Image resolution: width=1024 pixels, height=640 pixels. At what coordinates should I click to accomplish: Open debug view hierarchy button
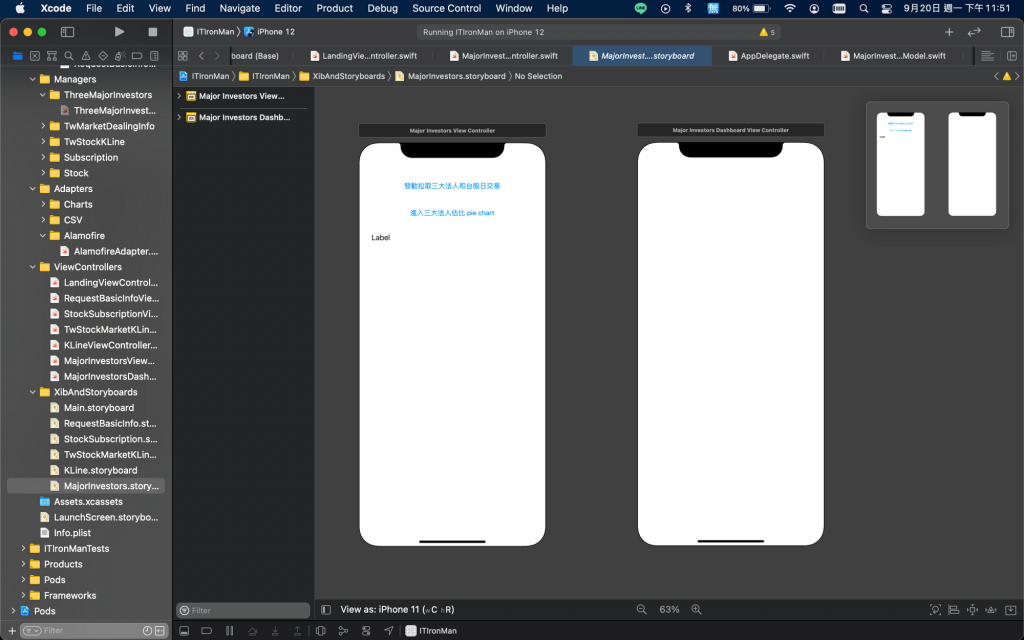tap(321, 631)
